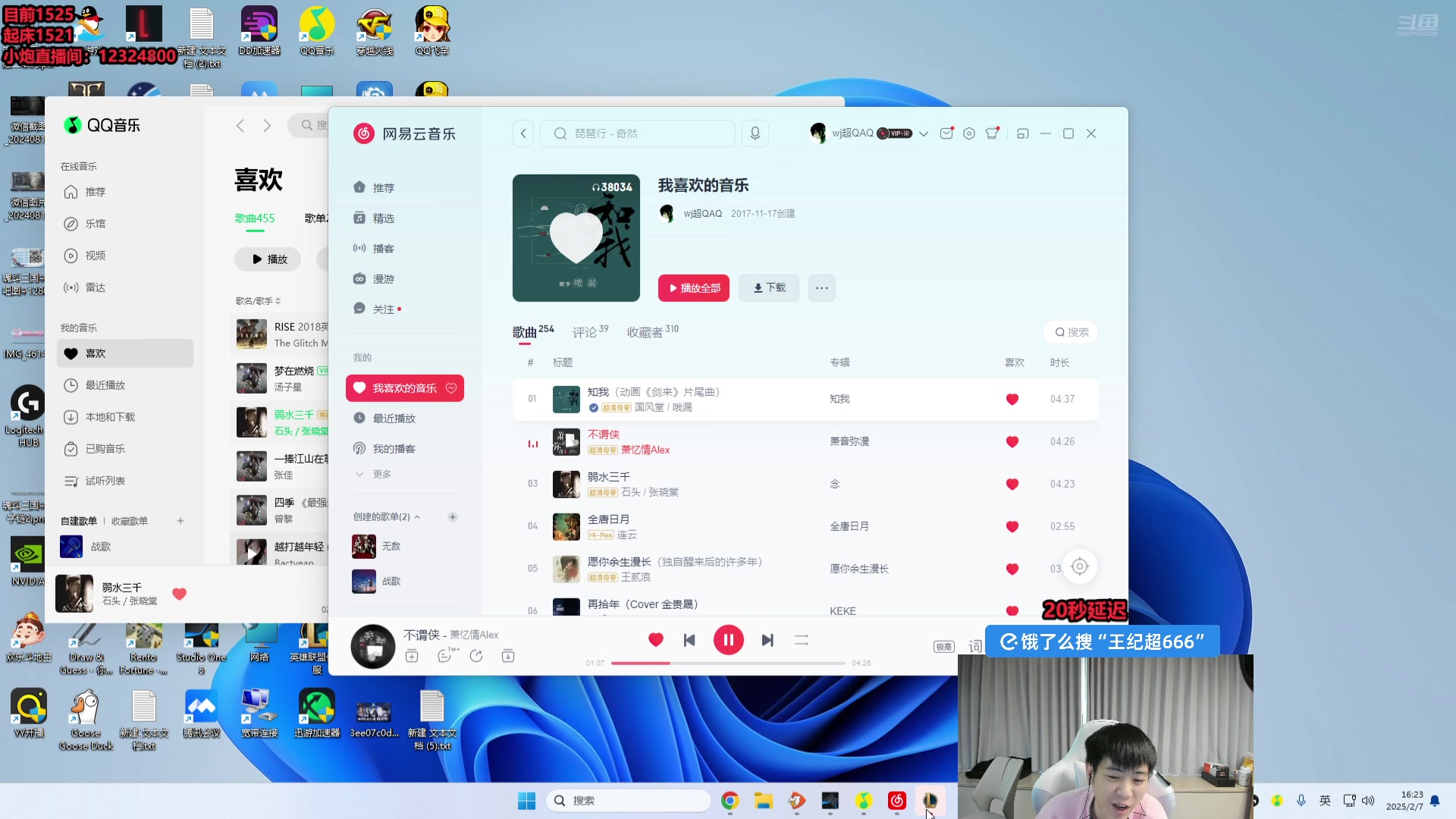Click 播放全部 button
The image size is (1456, 819).
point(694,288)
